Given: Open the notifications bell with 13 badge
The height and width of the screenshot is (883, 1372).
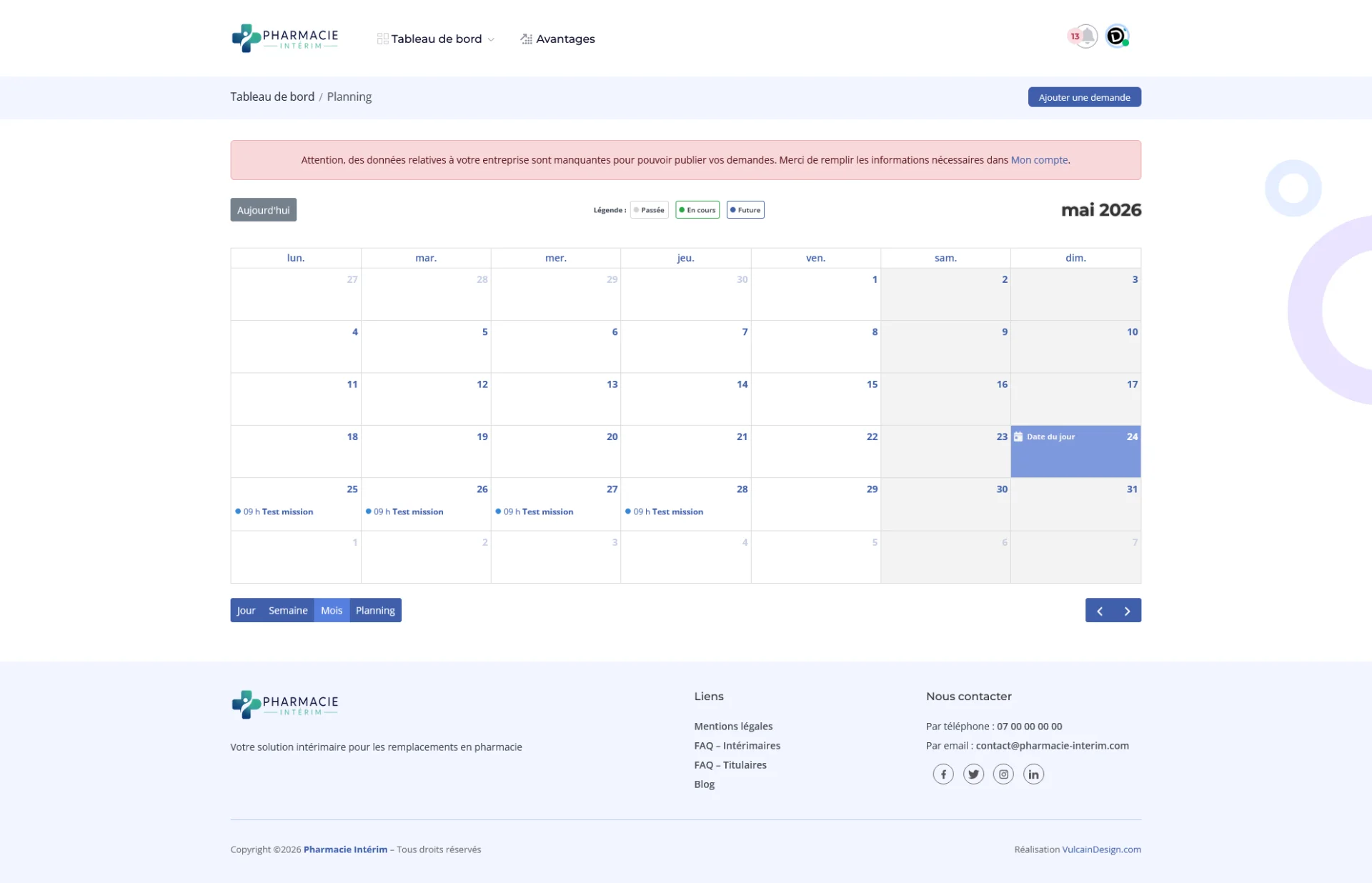Looking at the screenshot, I should coord(1083,36).
